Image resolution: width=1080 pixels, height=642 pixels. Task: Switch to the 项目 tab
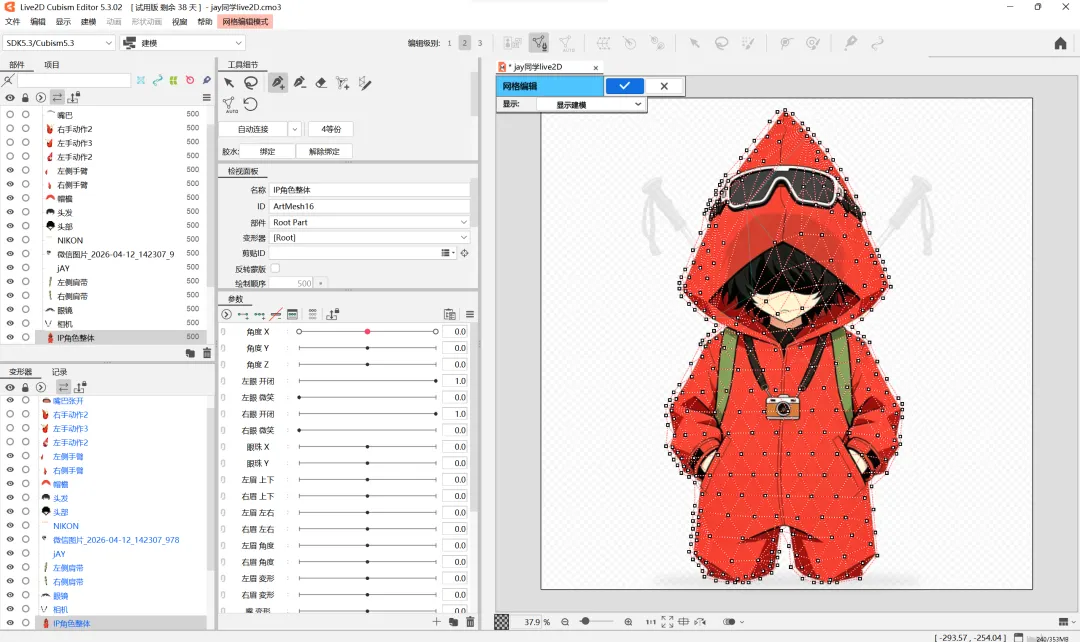pos(52,65)
